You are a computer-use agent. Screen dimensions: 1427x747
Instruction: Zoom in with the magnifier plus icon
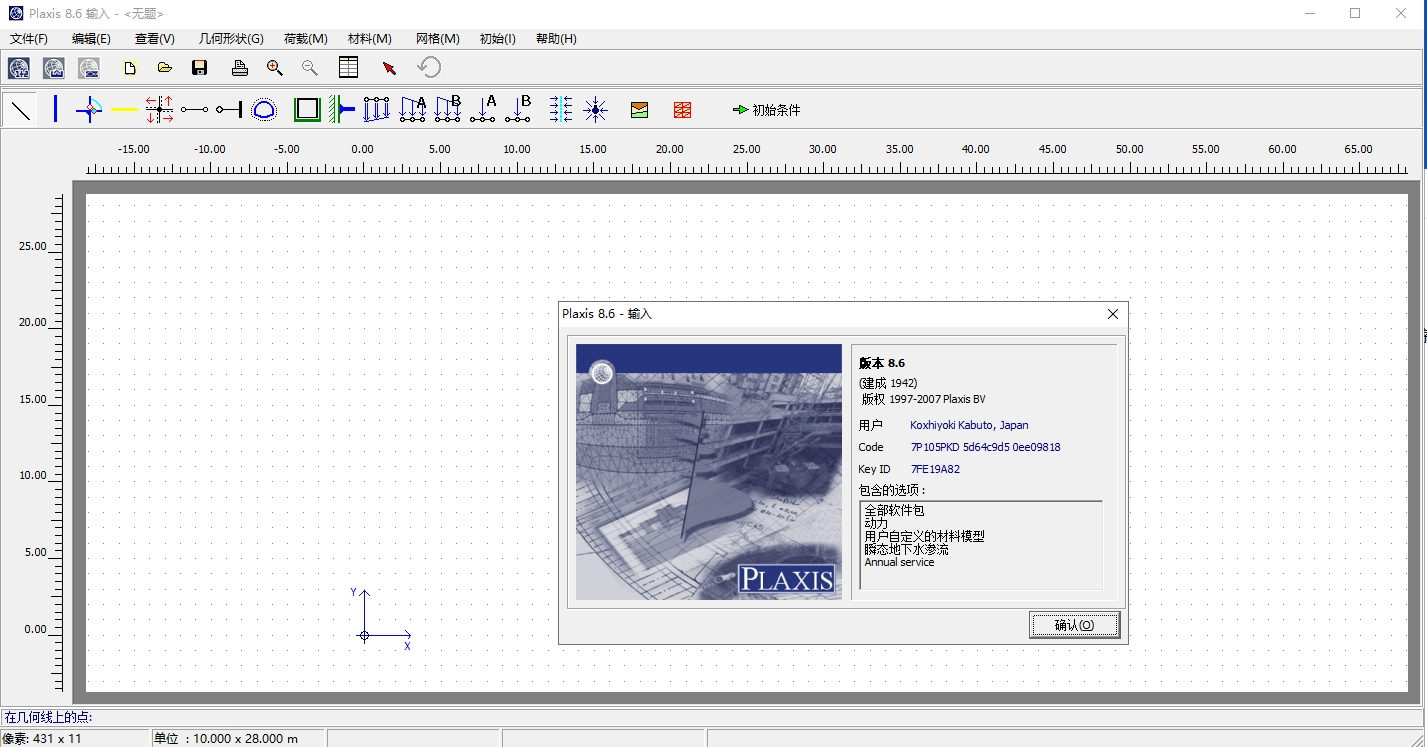[275, 68]
